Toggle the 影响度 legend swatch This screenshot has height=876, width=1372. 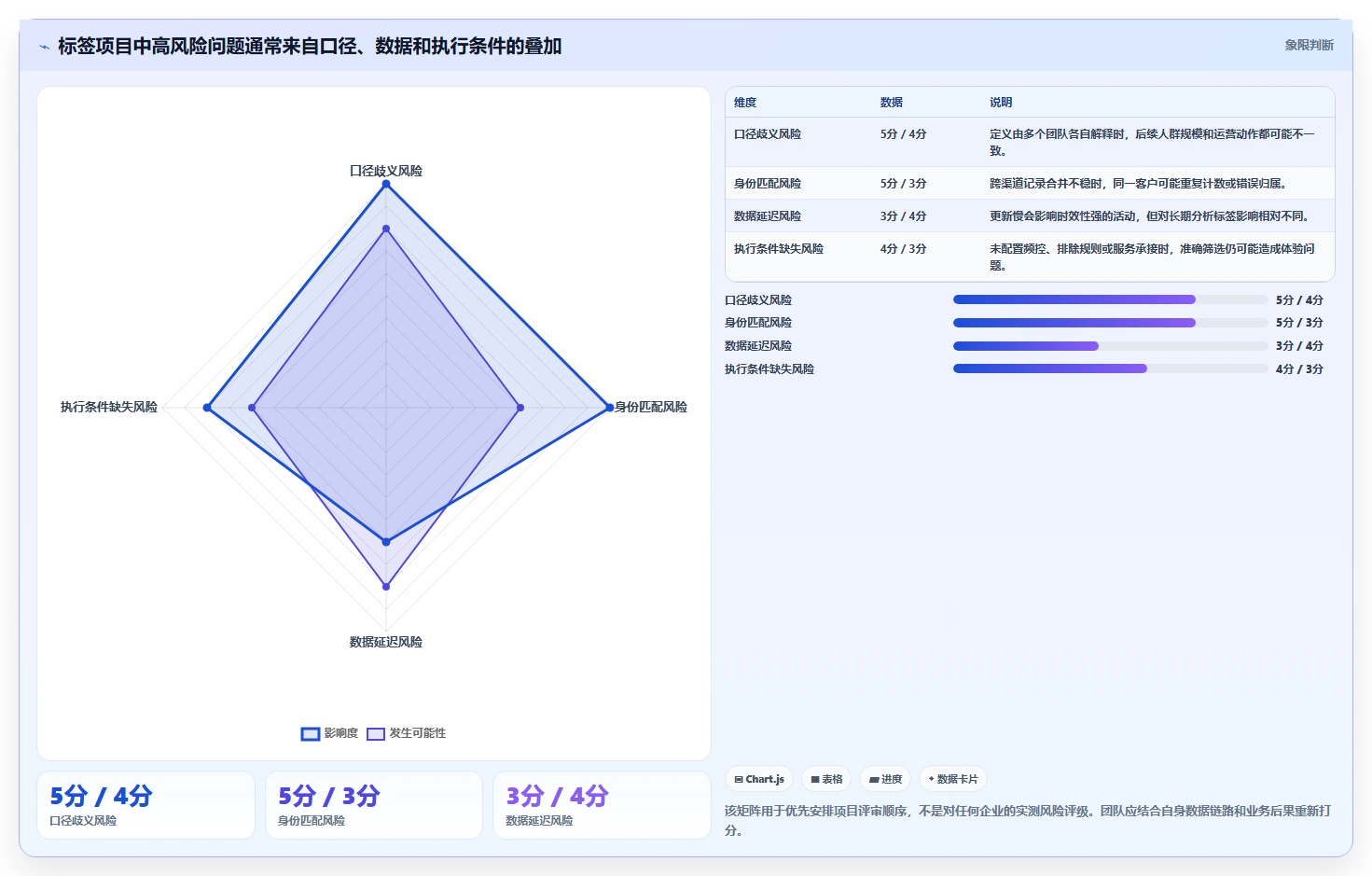click(x=311, y=733)
